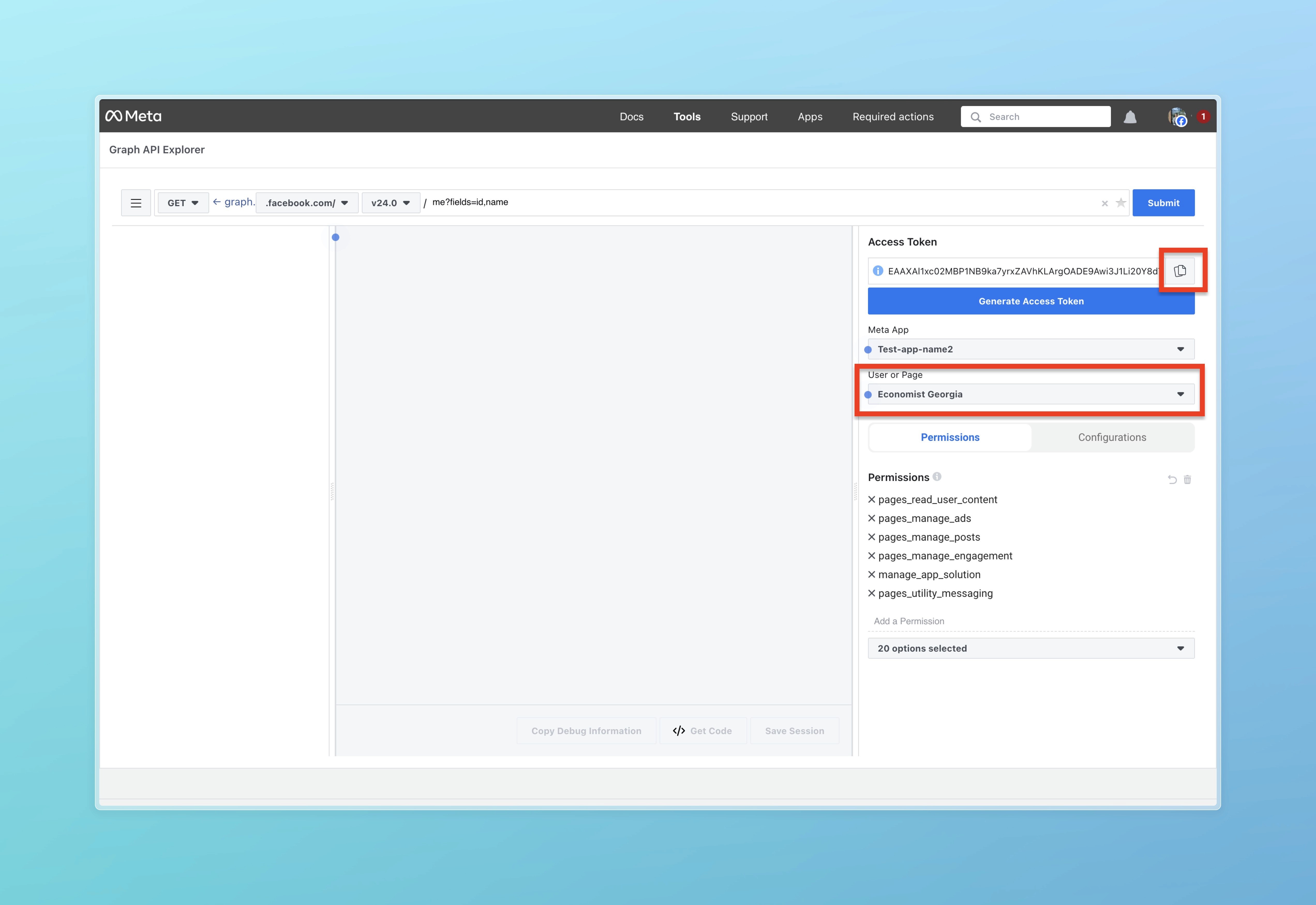Viewport: 1316px width, 905px height.
Task: Click the notifications bell icon
Action: (1130, 117)
